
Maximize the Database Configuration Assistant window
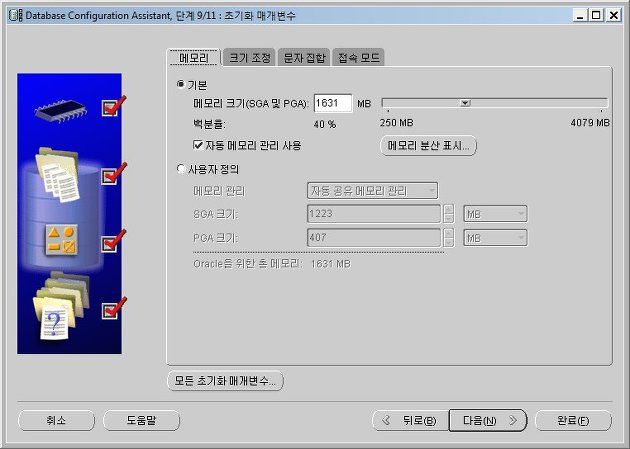(596, 15)
